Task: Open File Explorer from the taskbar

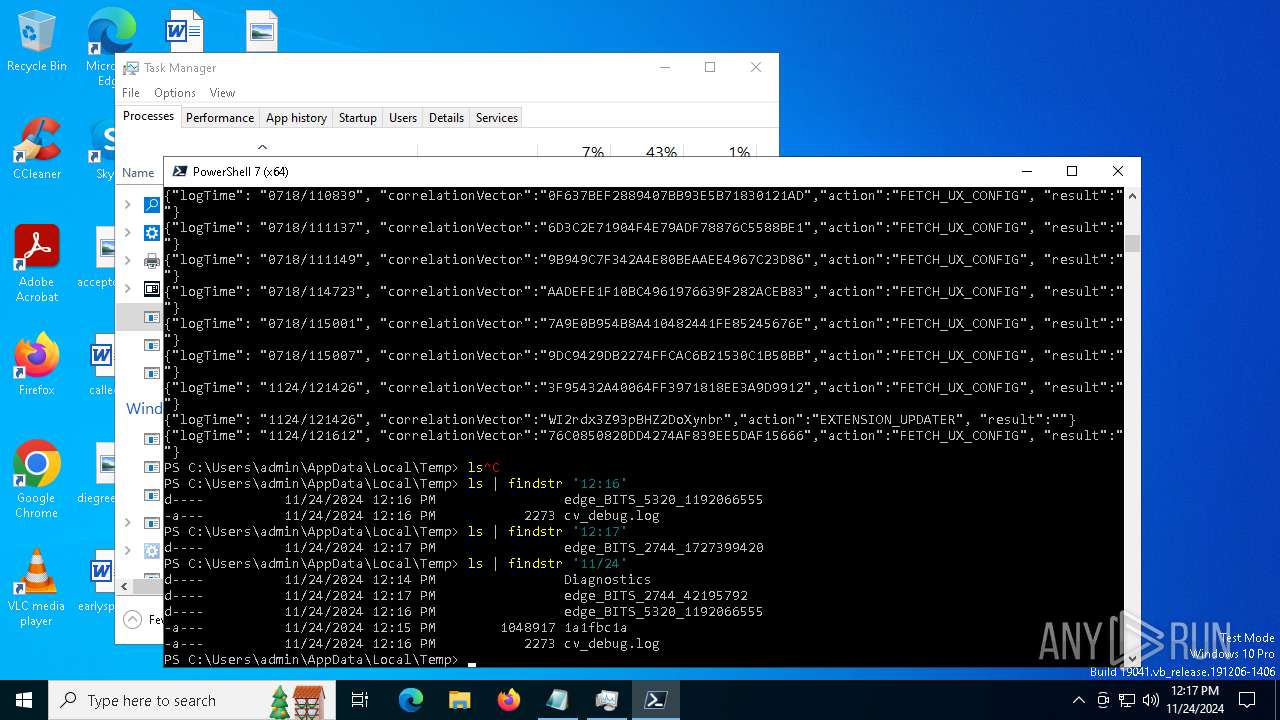Action: 459,700
